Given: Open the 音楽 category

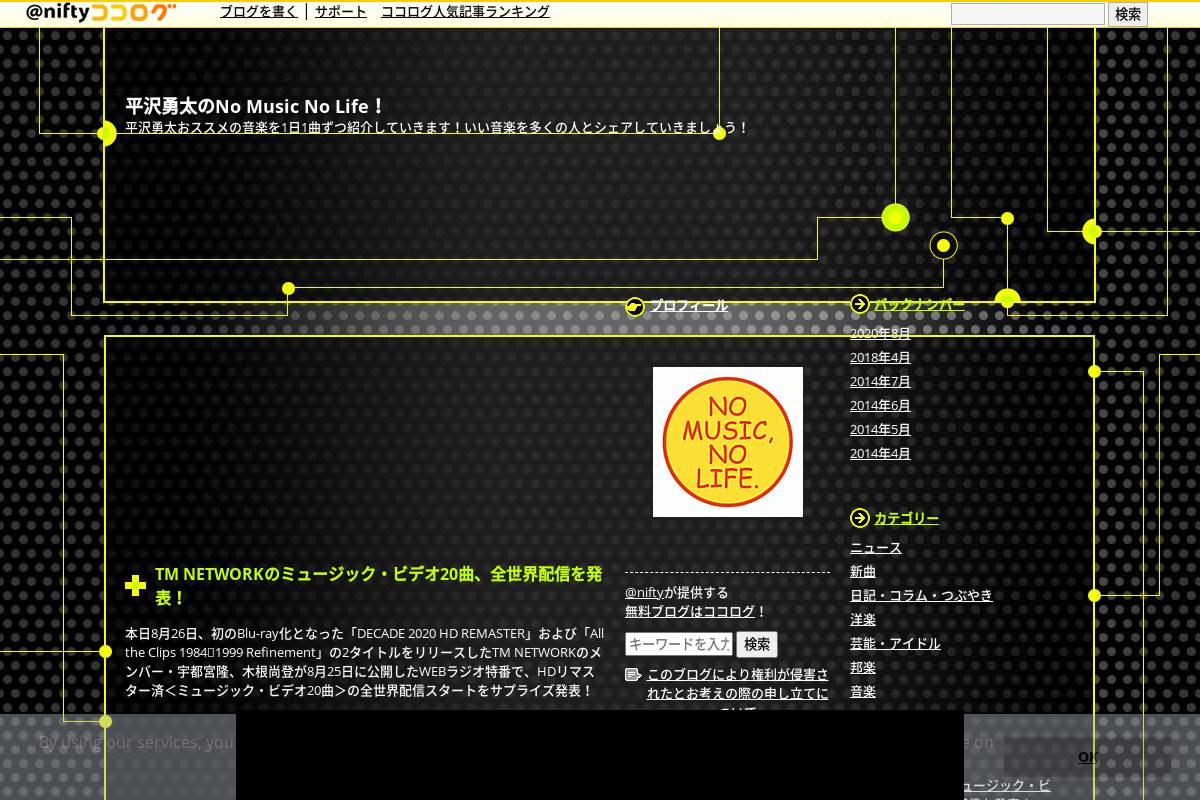Looking at the screenshot, I should 863,691.
